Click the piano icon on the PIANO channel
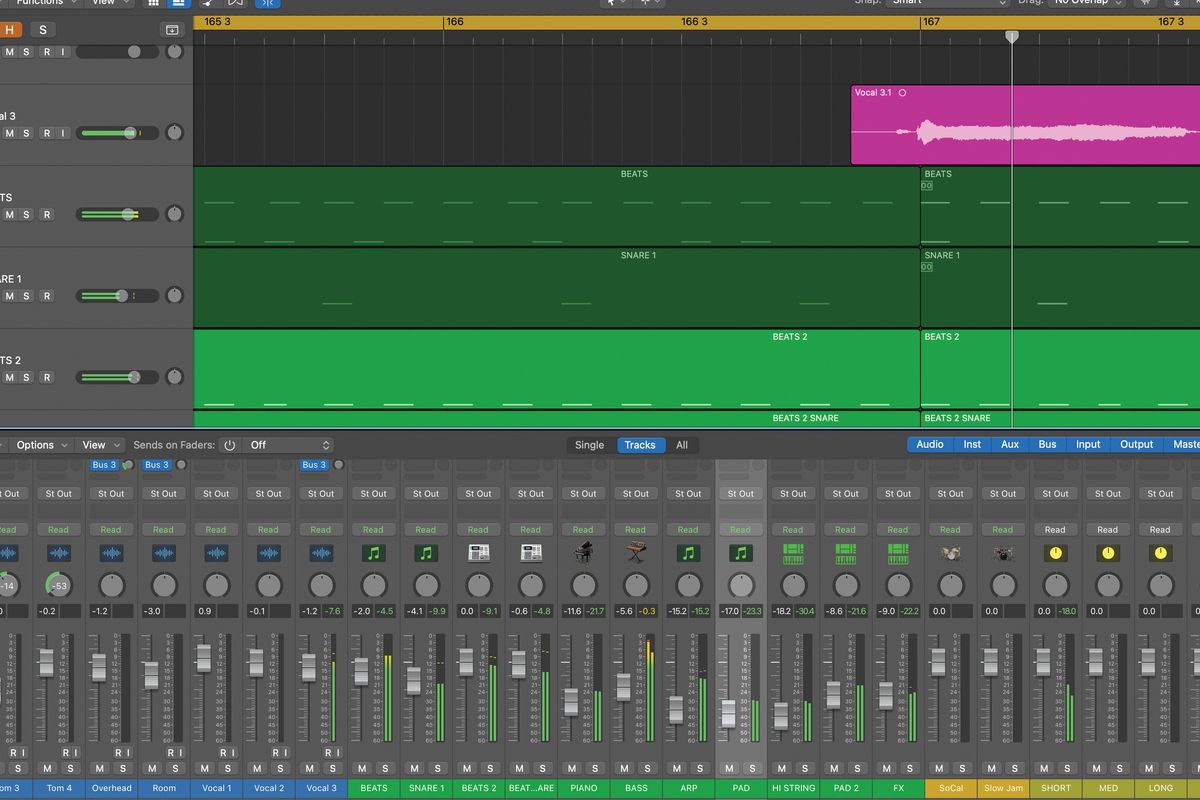 tap(583, 553)
